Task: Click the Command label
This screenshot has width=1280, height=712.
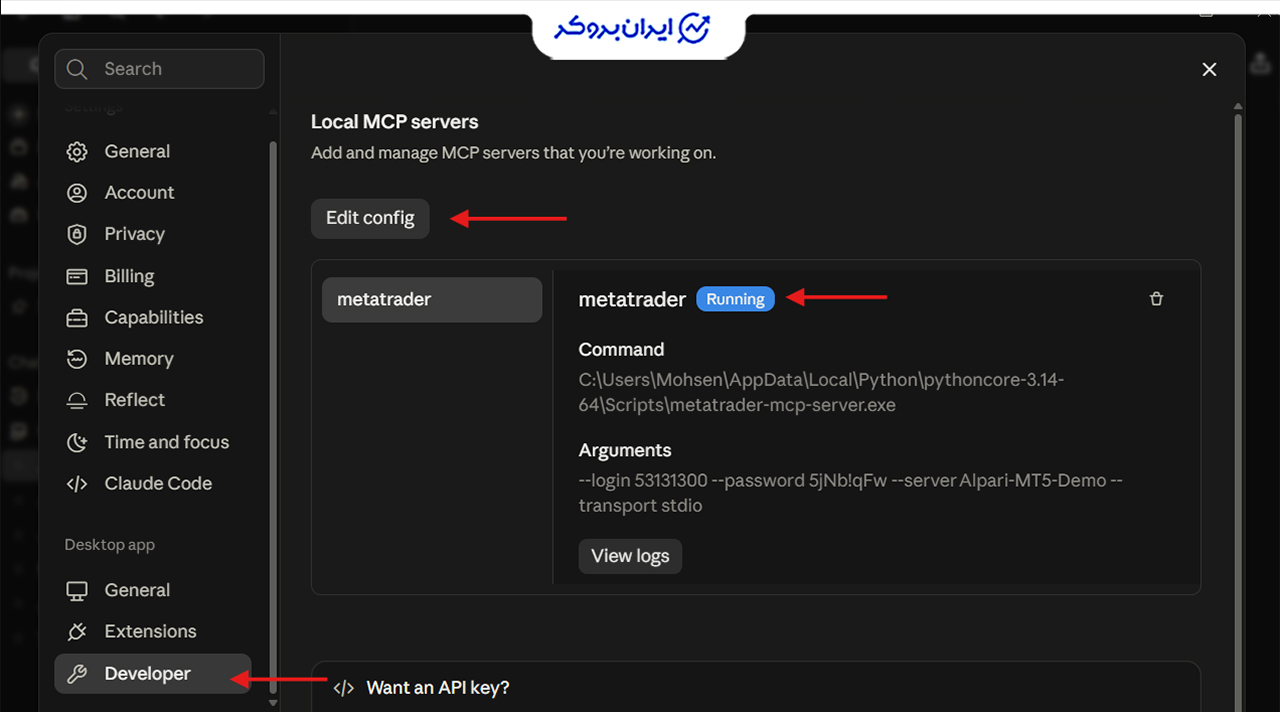Action: click(x=621, y=350)
